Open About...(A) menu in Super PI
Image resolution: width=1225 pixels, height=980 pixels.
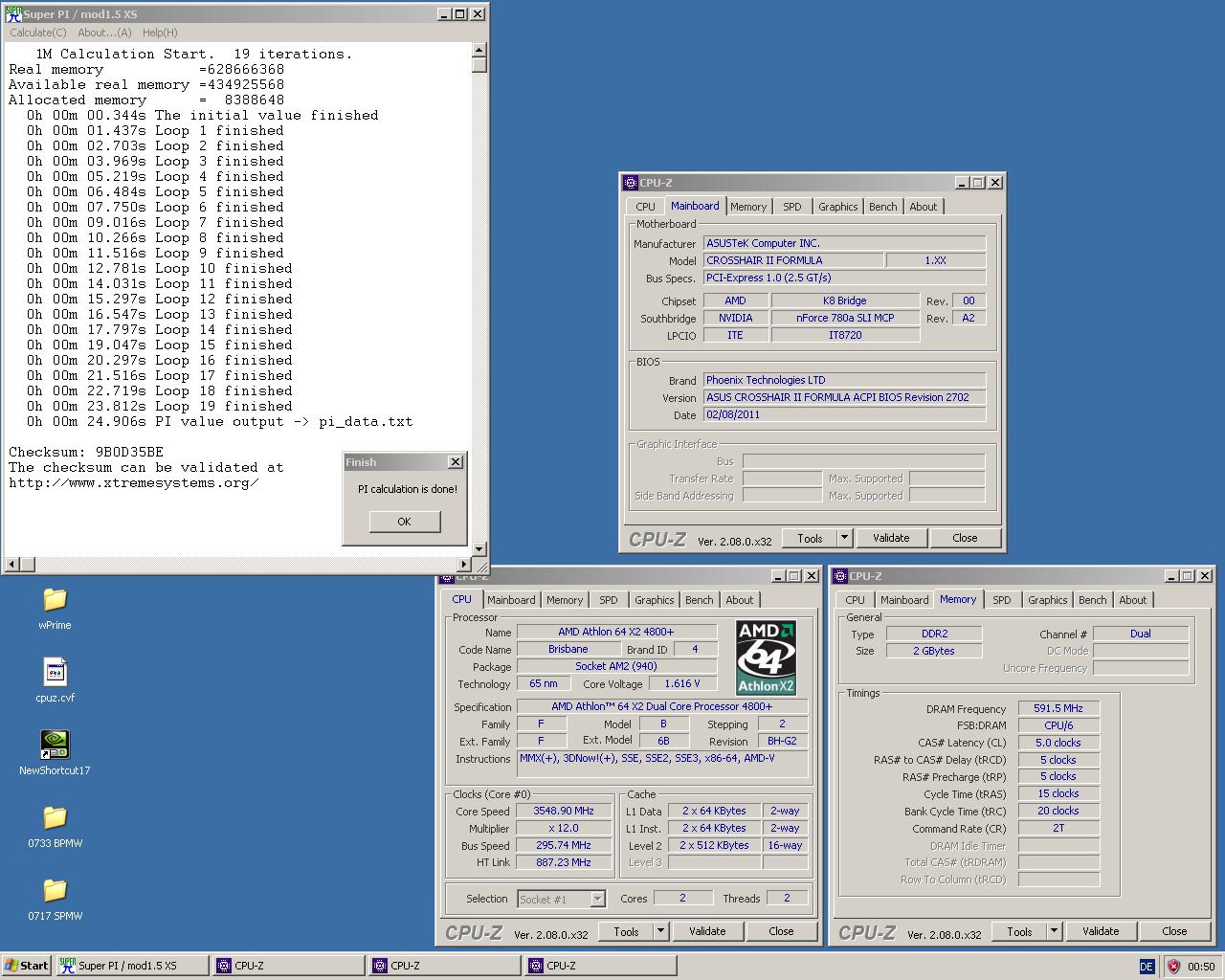pos(104,33)
